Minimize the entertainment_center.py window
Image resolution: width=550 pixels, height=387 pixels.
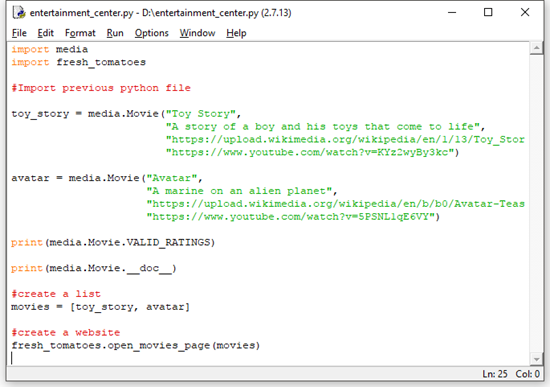coord(452,13)
